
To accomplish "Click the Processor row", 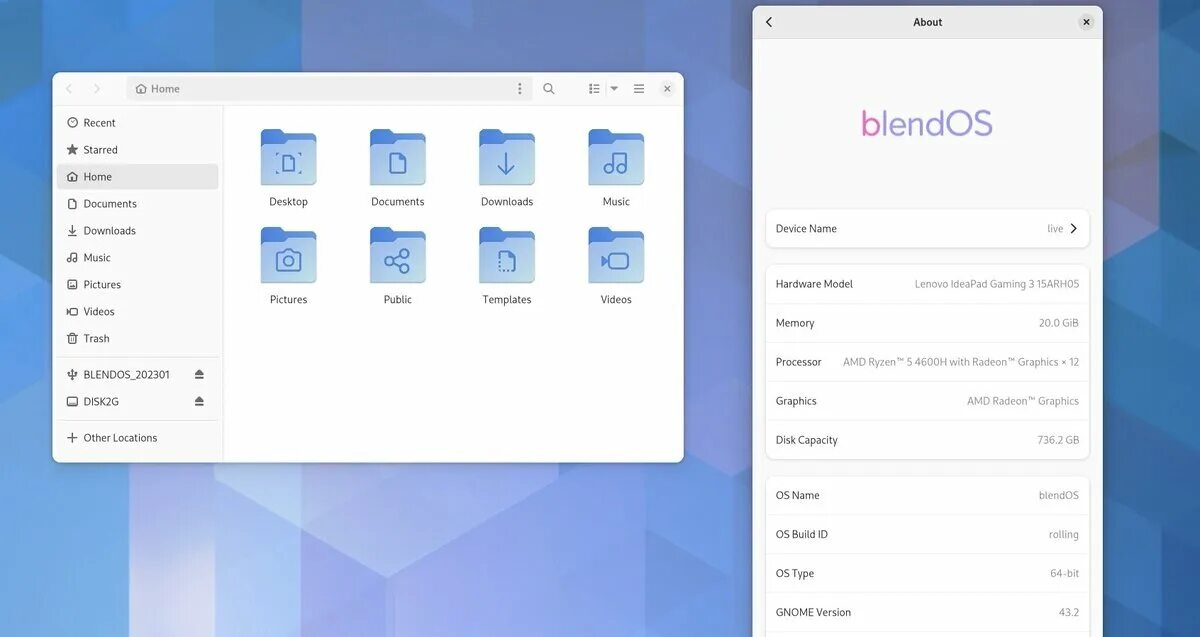I will point(927,362).
